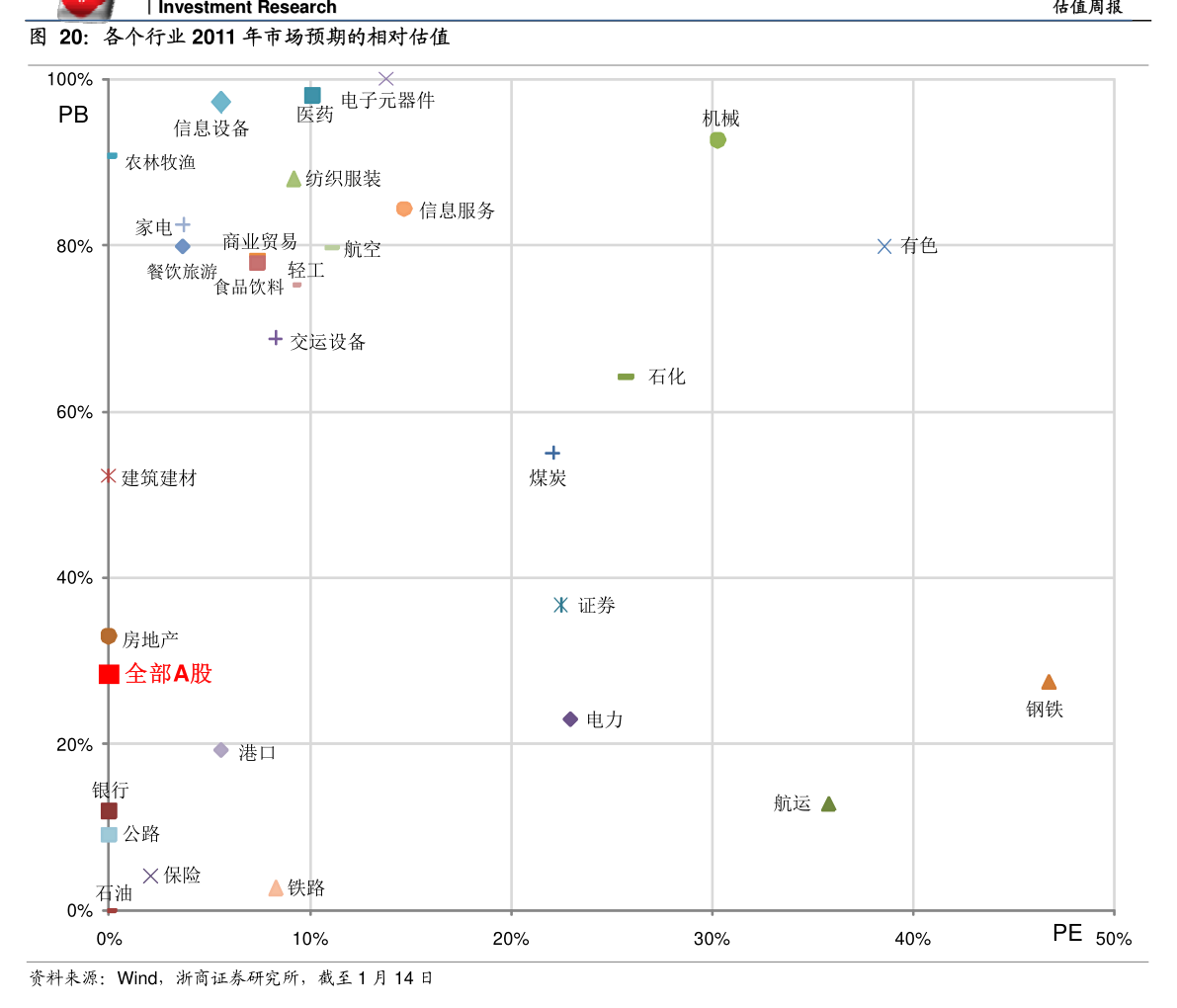Click the red square 全部A股 marker
Image resolution: width=1177 pixels, height=1008 pixels.
[x=109, y=674]
